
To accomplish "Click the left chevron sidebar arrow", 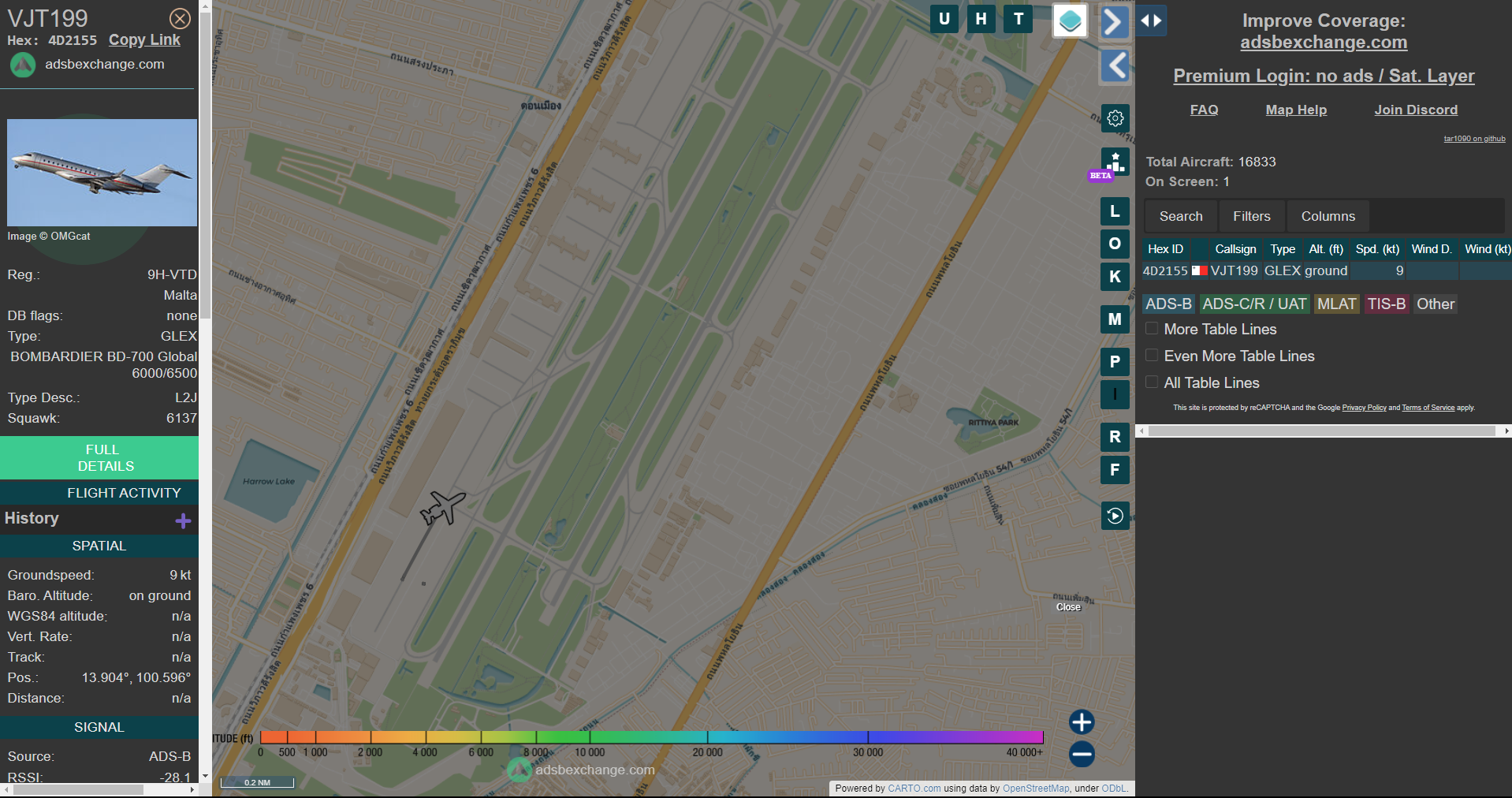I will [1114, 65].
